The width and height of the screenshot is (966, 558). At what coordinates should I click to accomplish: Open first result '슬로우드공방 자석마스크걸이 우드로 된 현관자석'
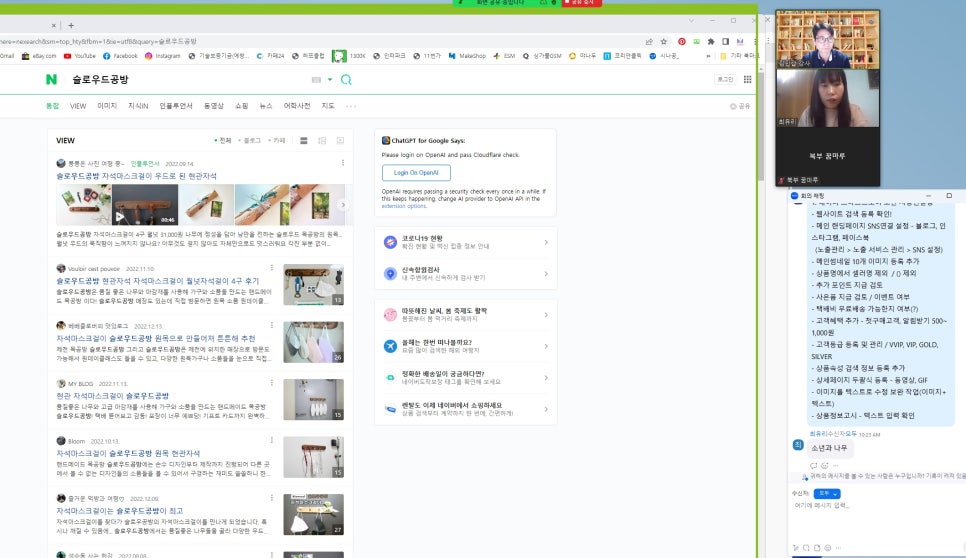tap(137, 176)
